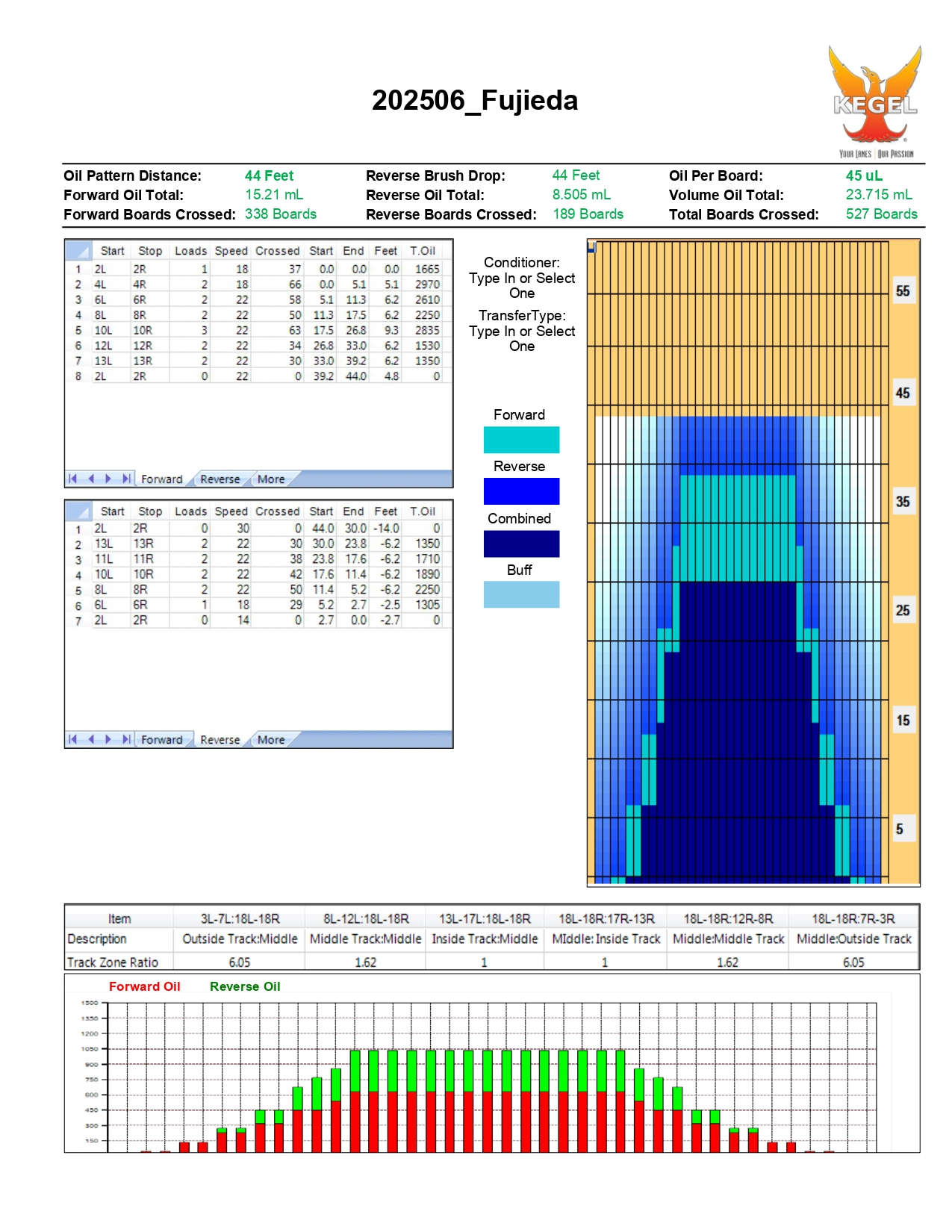Click the 1500 label on the chart's vertical axis

coord(90,1003)
